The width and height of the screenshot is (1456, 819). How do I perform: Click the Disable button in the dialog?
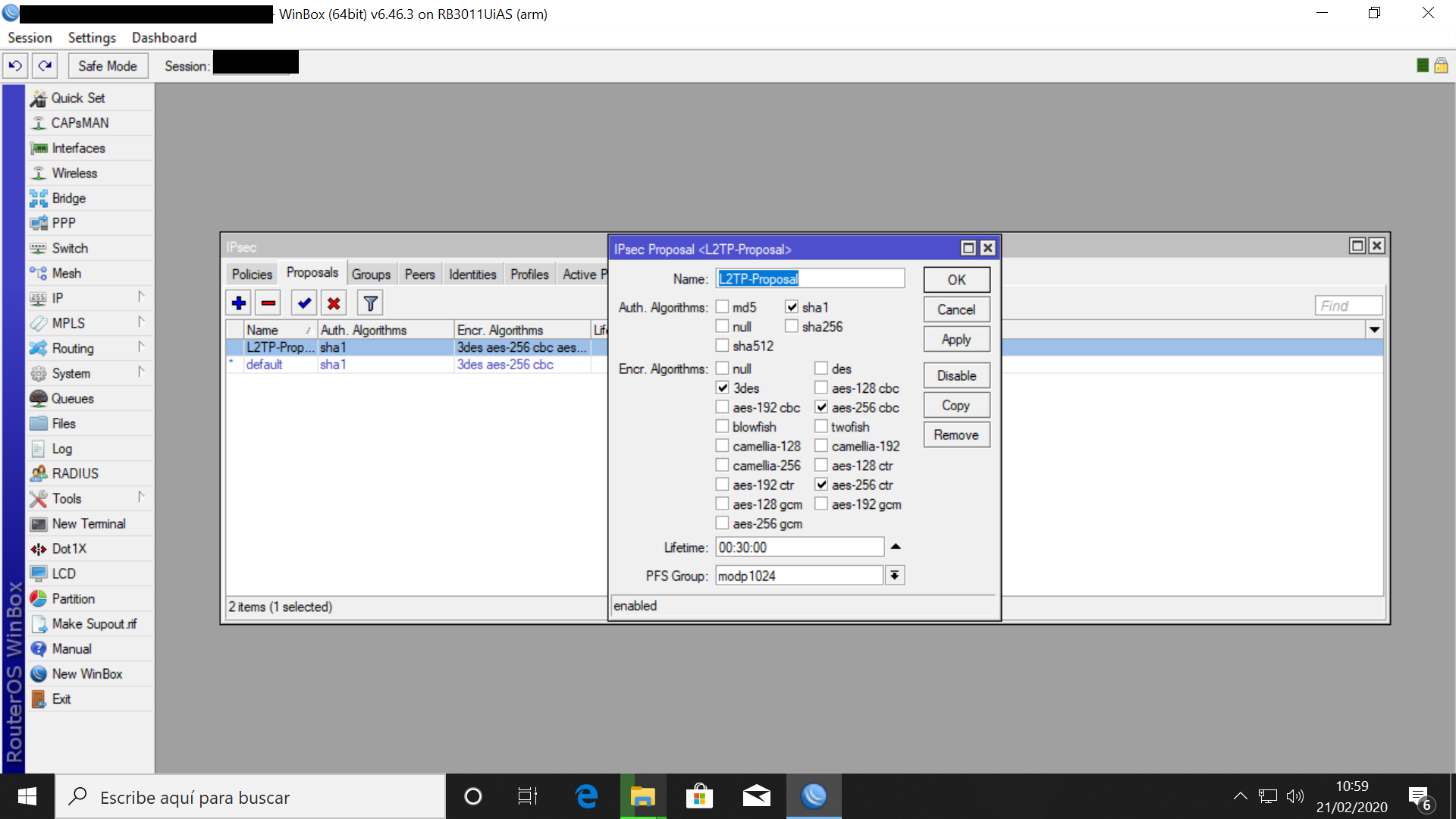point(956,375)
